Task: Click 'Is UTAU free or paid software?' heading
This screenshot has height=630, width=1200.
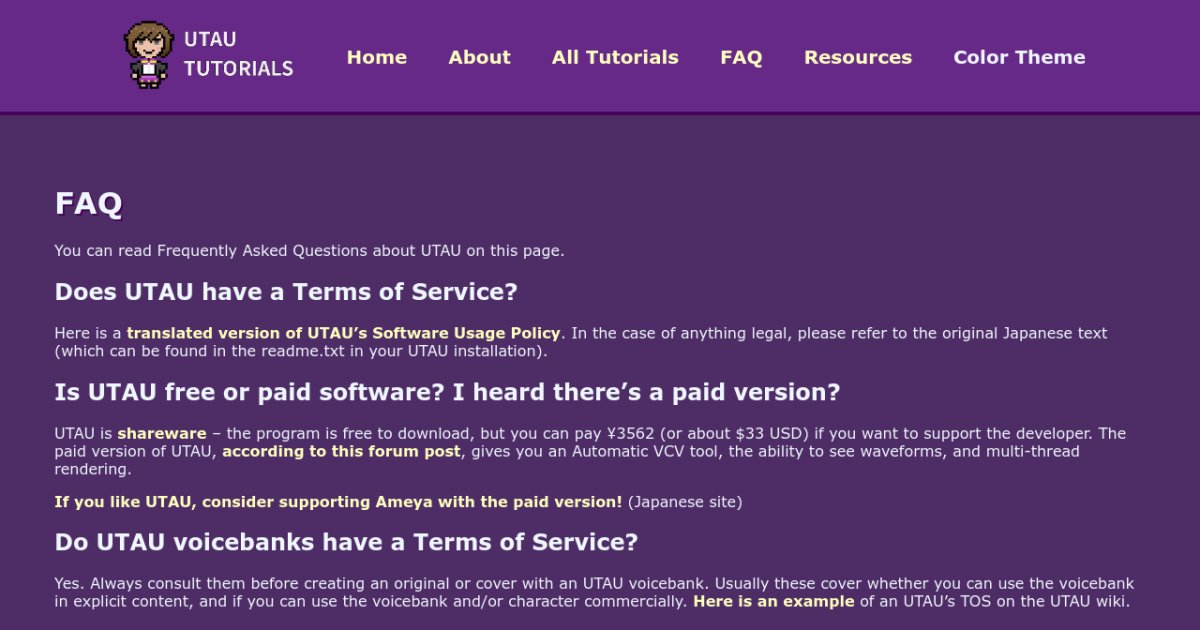Action: [447, 392]
